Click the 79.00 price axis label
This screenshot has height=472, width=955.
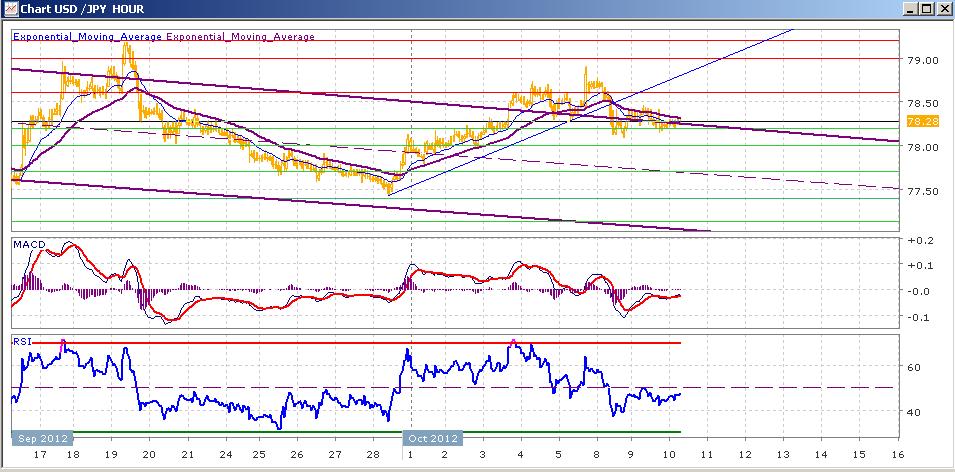[921, 60]
